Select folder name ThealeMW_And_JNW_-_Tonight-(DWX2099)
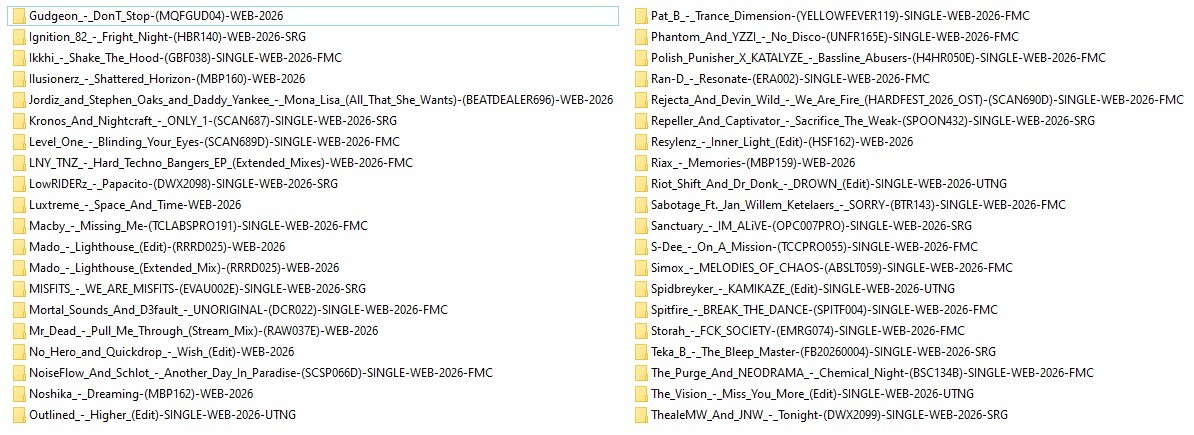 (x=766, y=415)
